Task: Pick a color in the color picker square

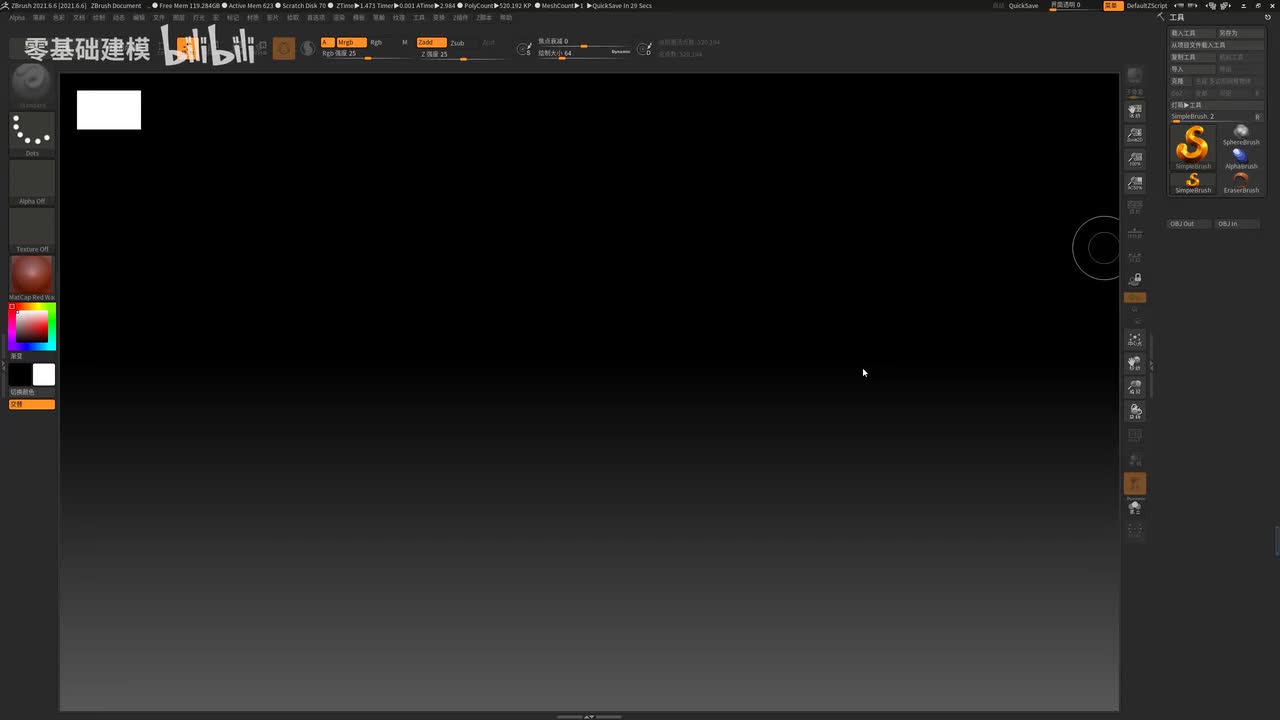Action: (31, 326)
